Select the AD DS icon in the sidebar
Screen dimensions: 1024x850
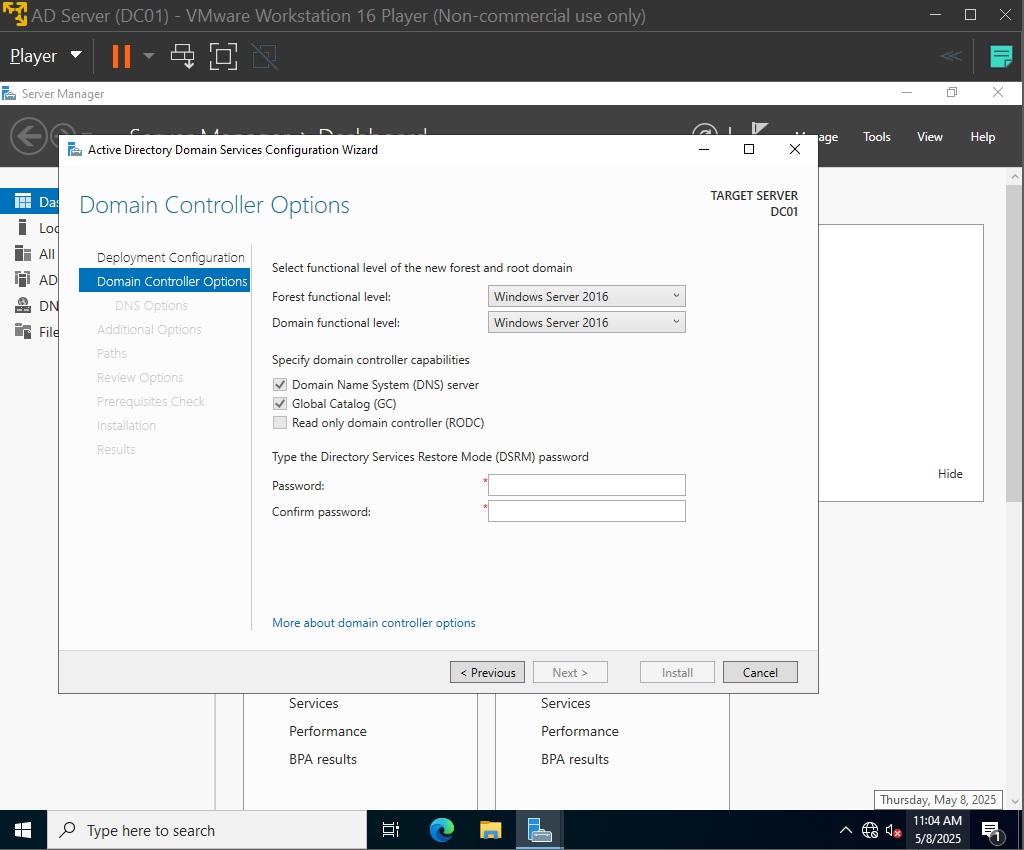pyautogui.click(x=23, y=279)
